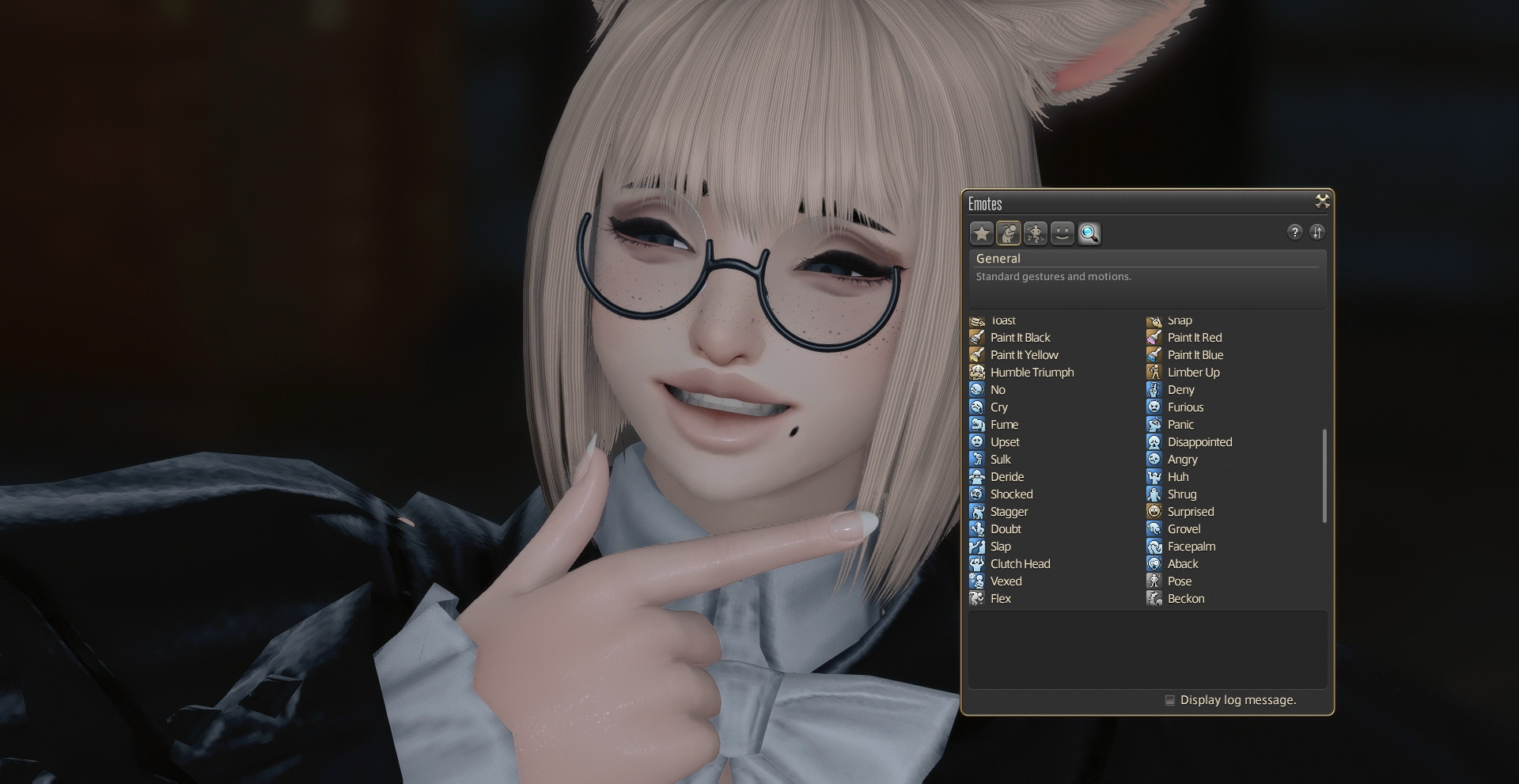This screenshot has width=1519, height=784.
Task: Perform the Facepalm emote
Action: click(x=1191, y=547)
